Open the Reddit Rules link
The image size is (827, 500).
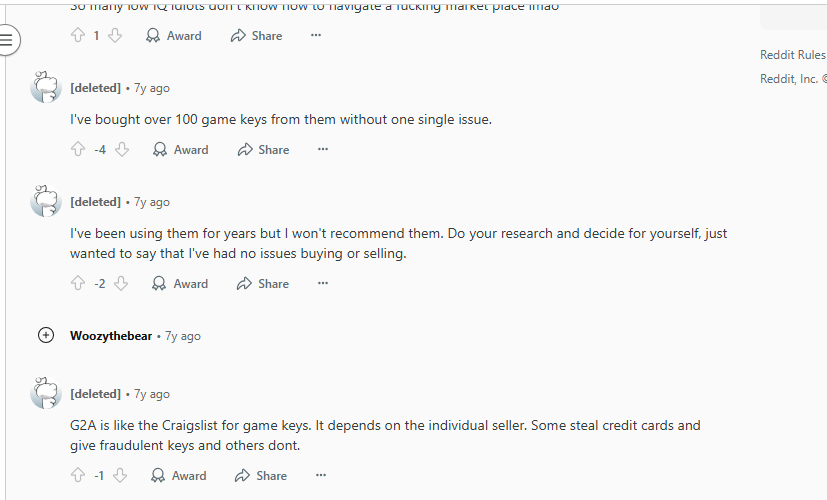(792, 55)
